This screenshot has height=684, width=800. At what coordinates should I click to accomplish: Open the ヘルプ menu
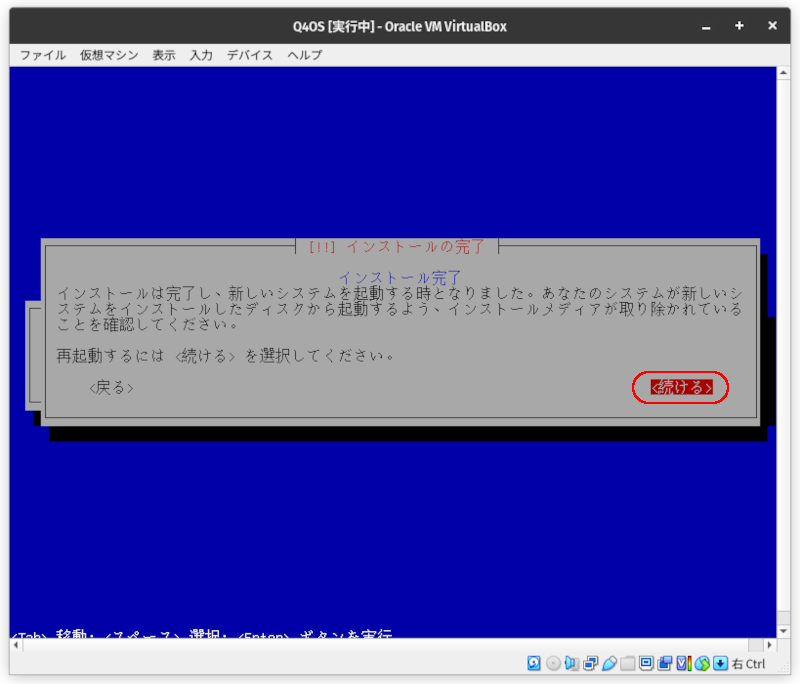tap(305, 55)
